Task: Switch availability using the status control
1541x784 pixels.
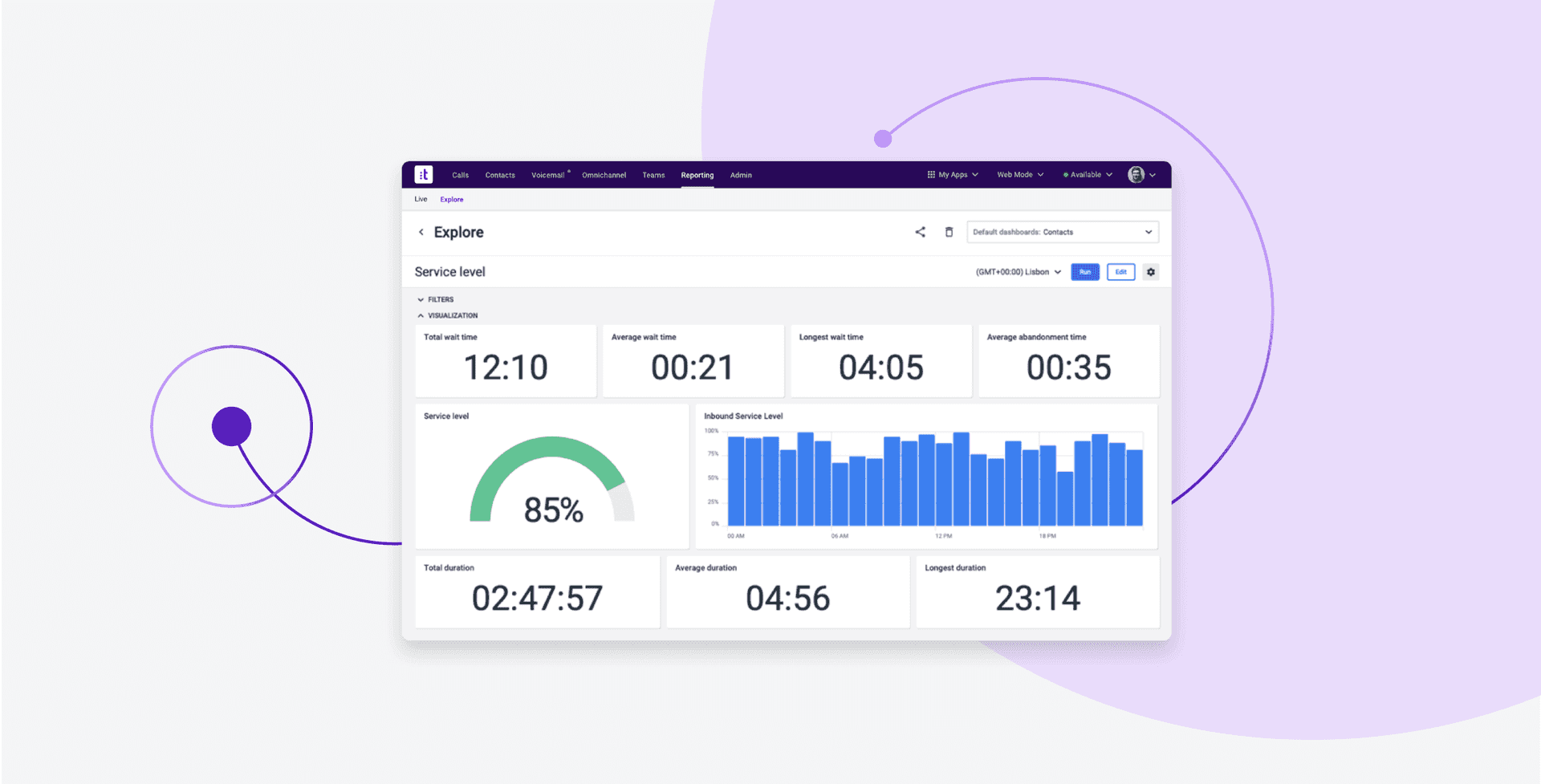Action: [x=1088, y=174]
